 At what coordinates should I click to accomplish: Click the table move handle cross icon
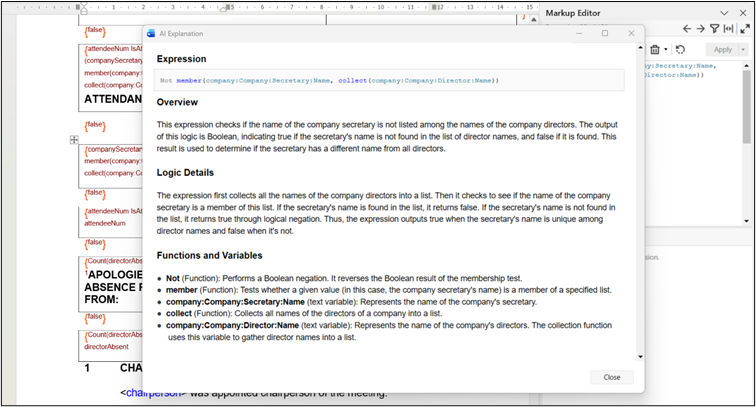74,140
